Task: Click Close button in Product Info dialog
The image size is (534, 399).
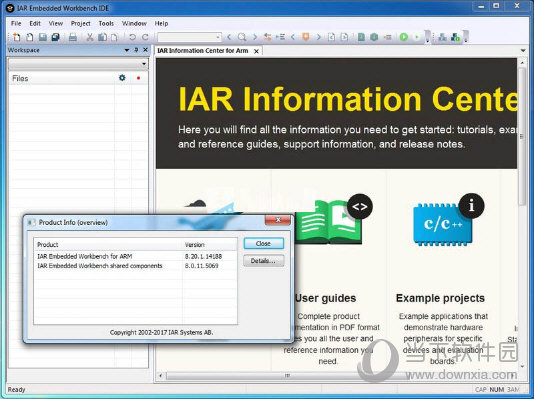Action: click(x=264, y=243)
